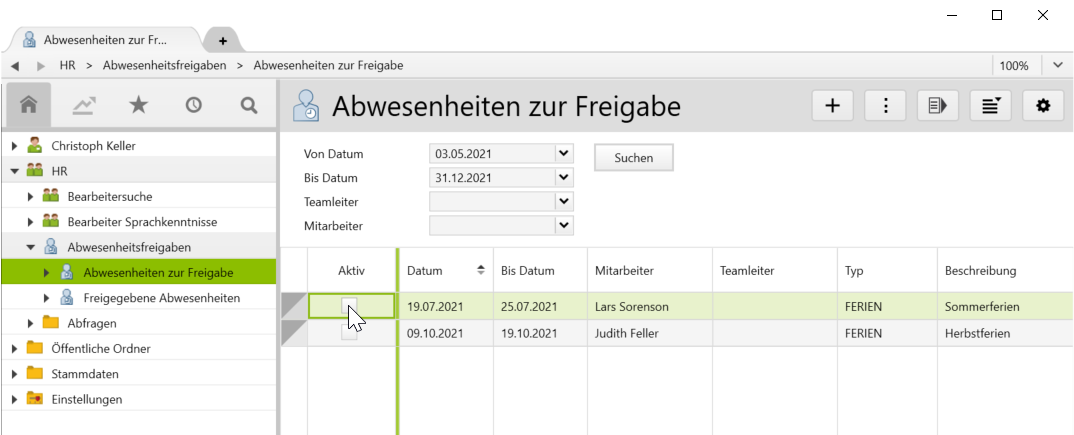Click Abwesenheitsfreigaben in the breadcrumb
This screenshot has width=1074, height=435.
coord(164,65)
